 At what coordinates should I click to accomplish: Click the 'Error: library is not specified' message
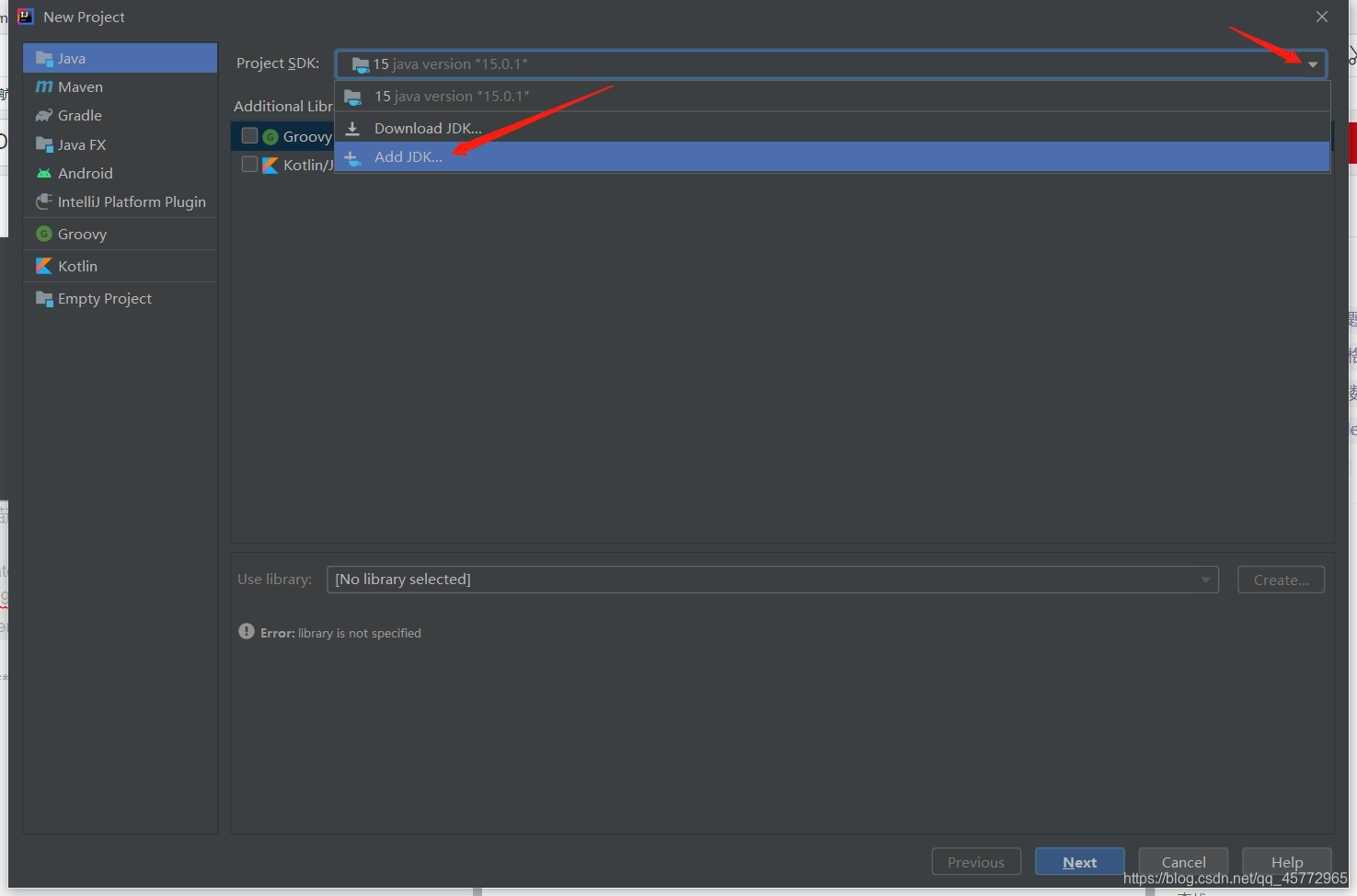point(340,633)
